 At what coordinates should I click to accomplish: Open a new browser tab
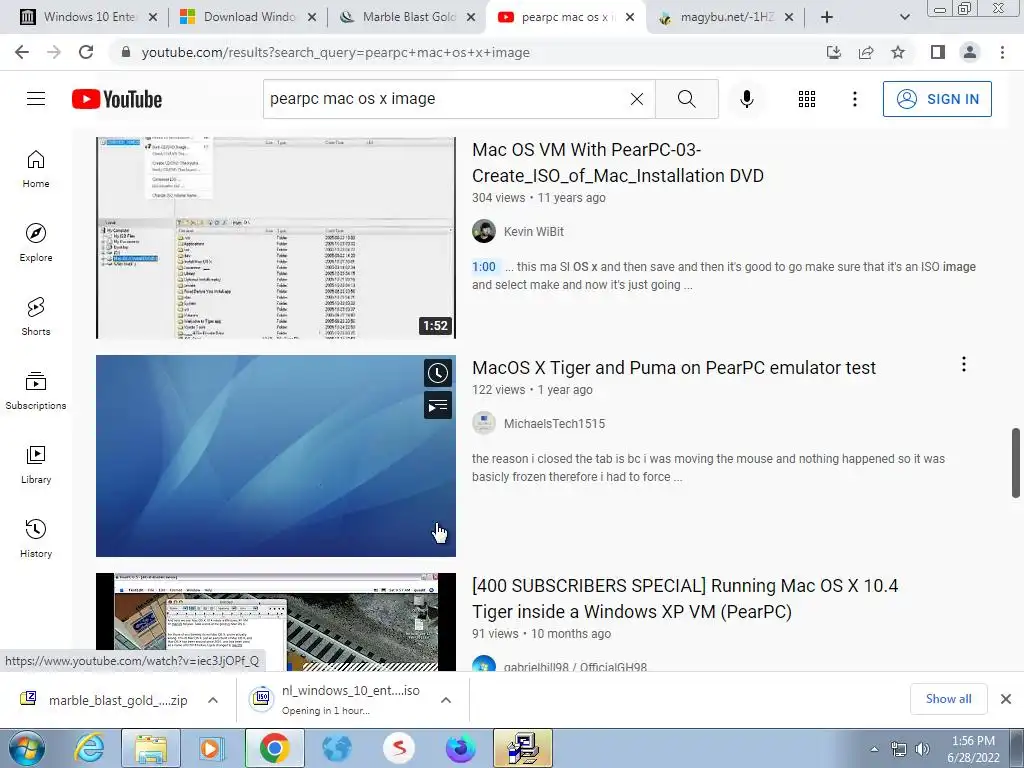click(x=827, y=17)
